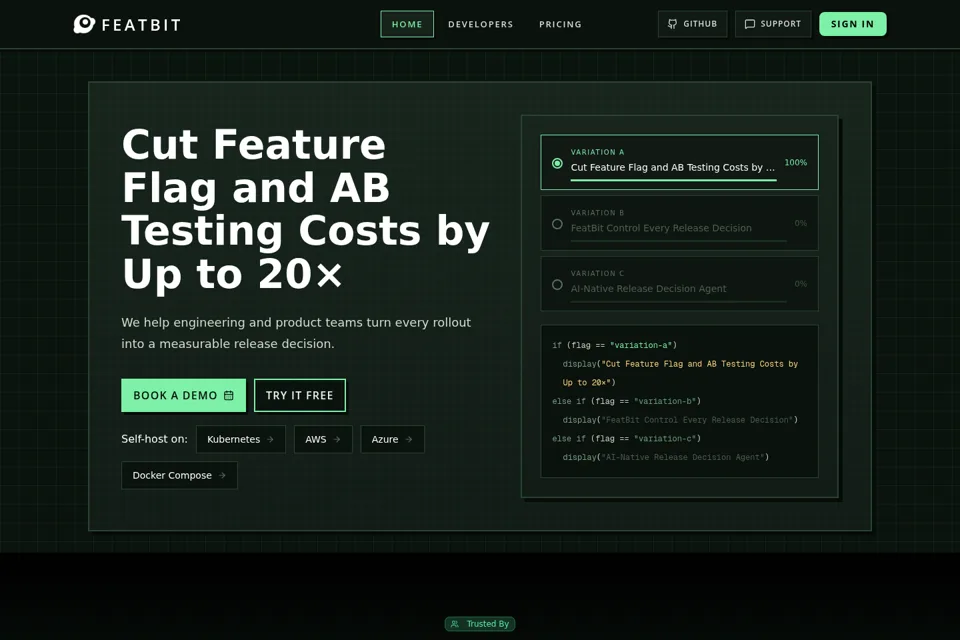Click the 'Self-host on:' label
This screenshot has width=960, height=640.
click(x=154, y=439)
